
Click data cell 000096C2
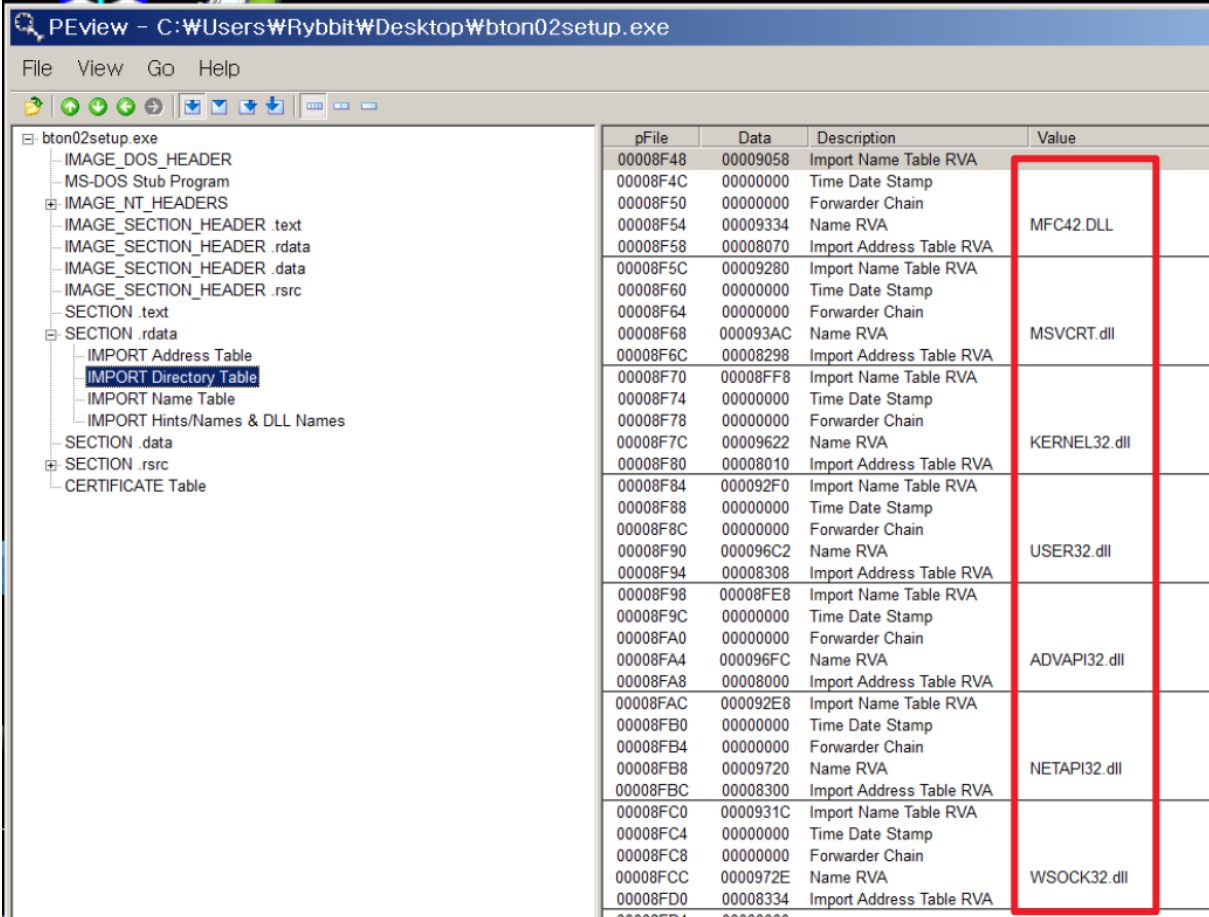click(755, 551)
